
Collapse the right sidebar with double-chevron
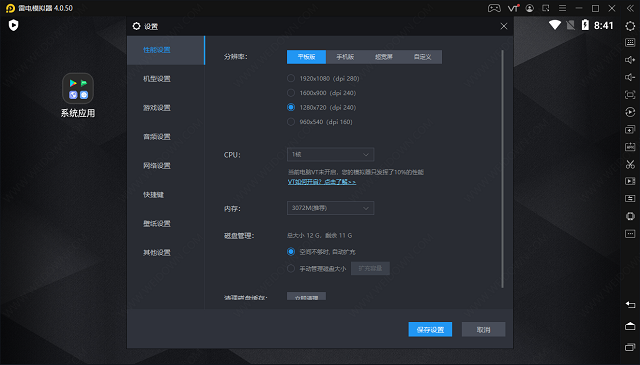[x=630, y=8]
